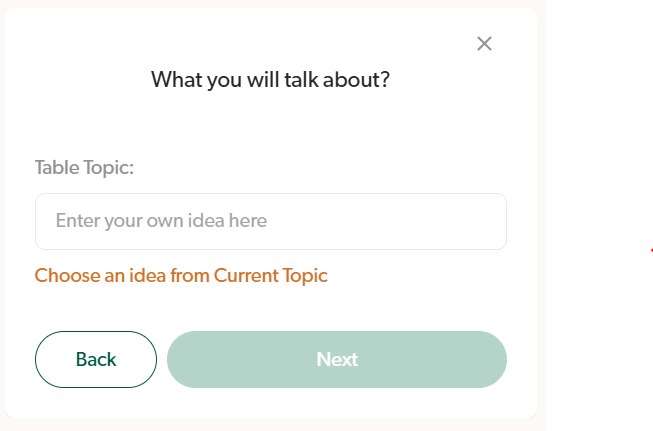Activate the Table Topic text entry field

click(x=270, y=221)
